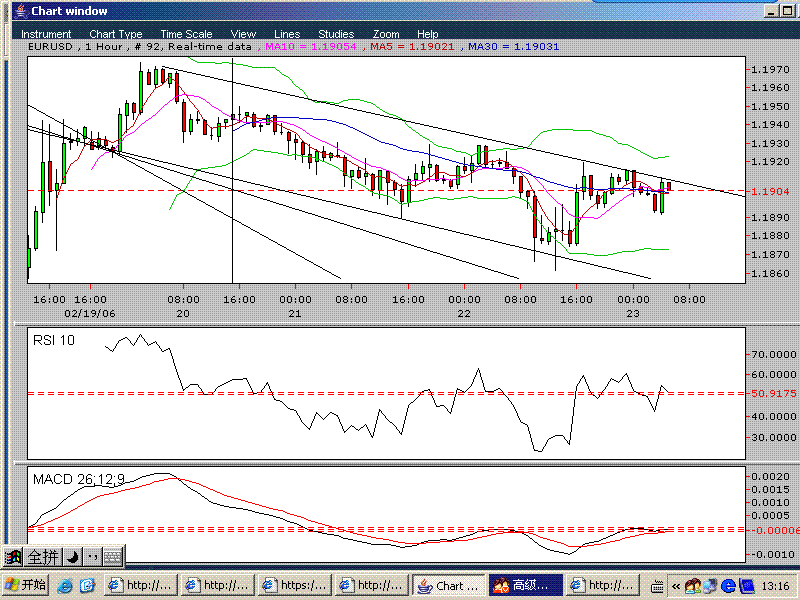Open the Help menu
Image resolution: width=800 pixels, height=600 pixels.
point(428,34)
